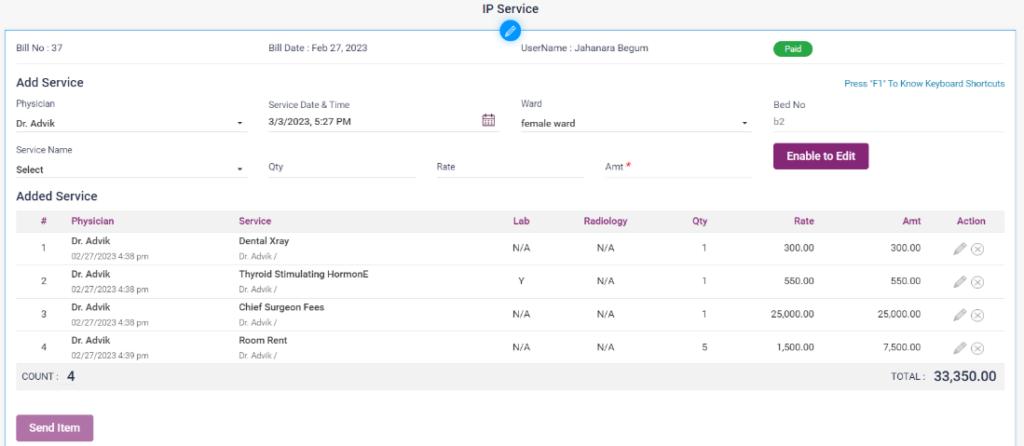Focus the Rate input field

coord(509,168)
